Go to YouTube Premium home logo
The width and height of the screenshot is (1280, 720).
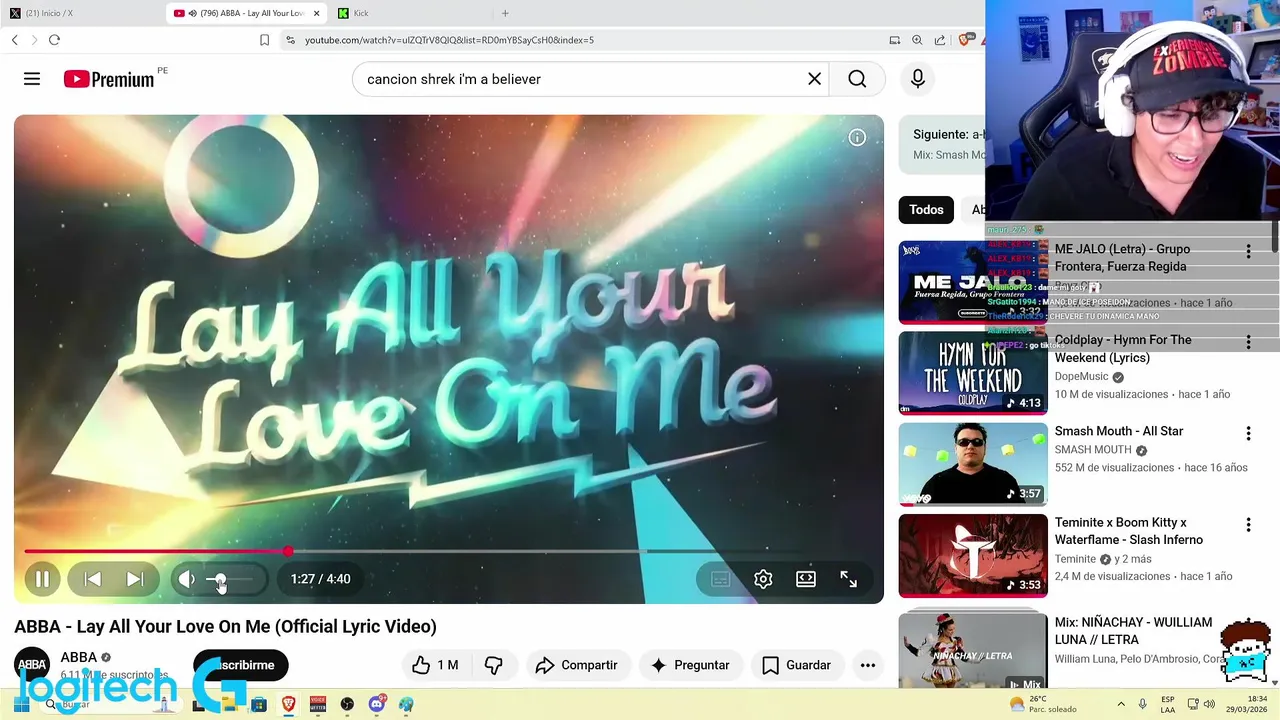109,79
